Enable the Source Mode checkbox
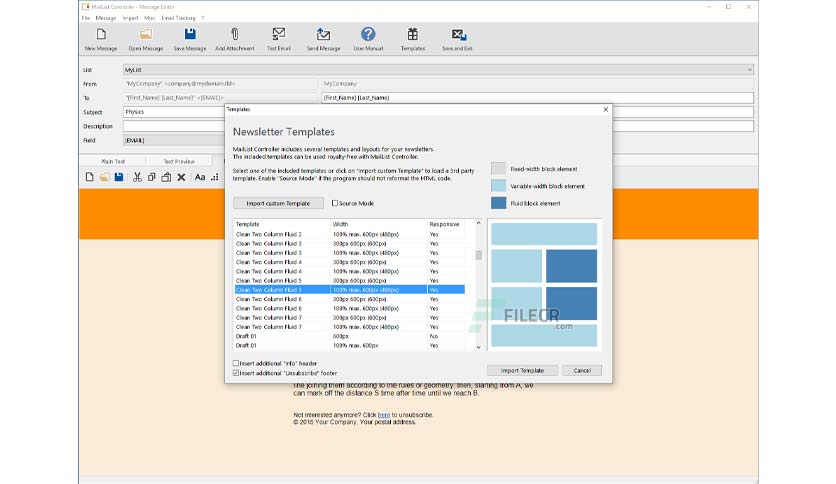Screen dimensions: 836x484 [335, 203]
